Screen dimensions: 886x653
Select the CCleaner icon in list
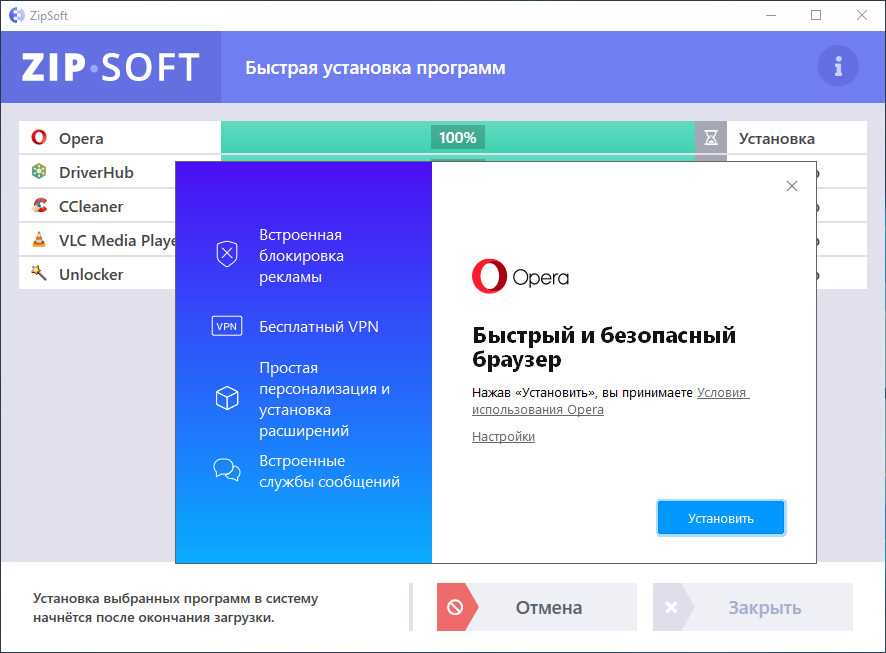coord(39,206)
